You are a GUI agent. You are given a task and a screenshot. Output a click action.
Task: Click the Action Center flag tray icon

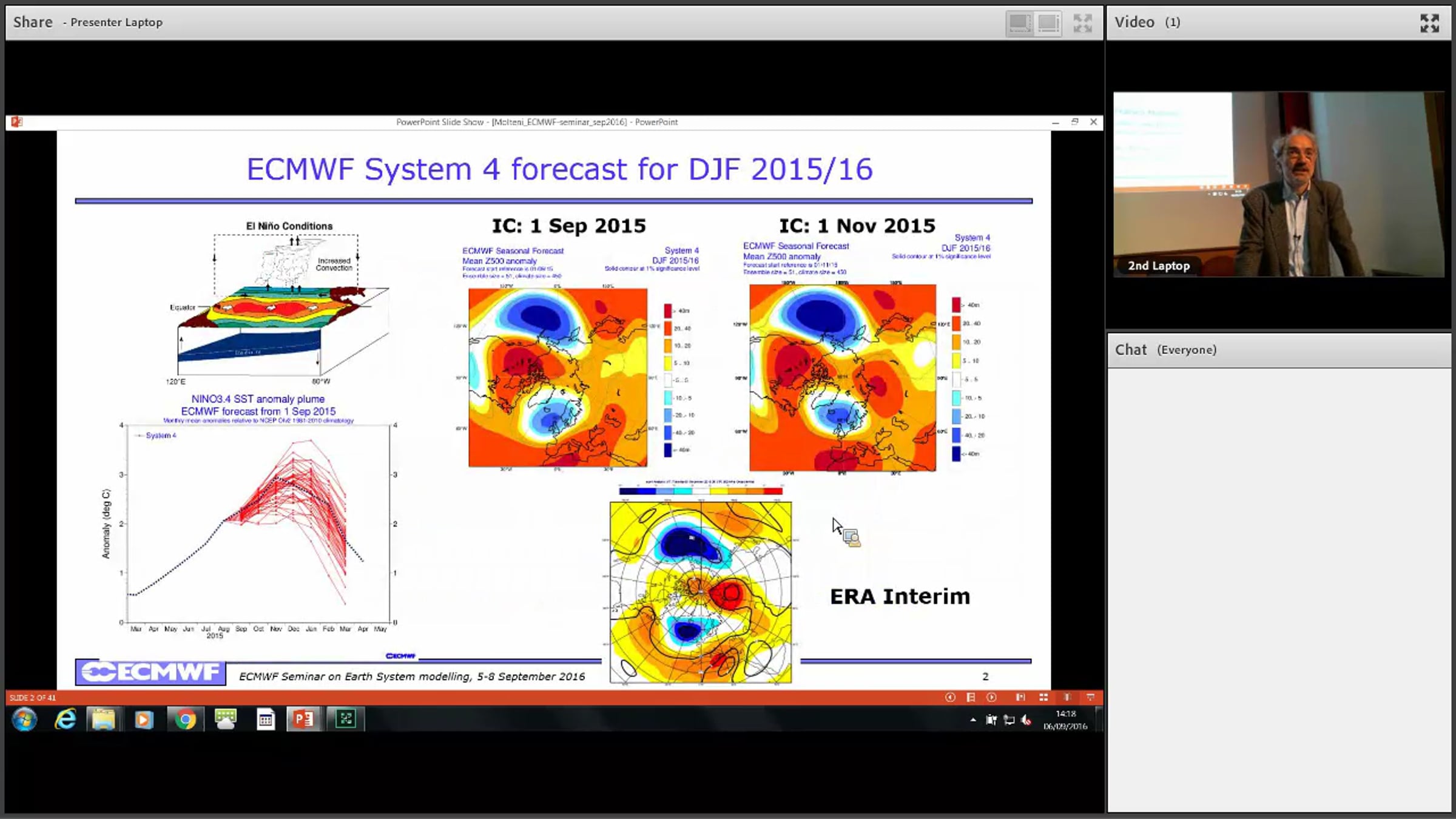[x=991, y=720]
